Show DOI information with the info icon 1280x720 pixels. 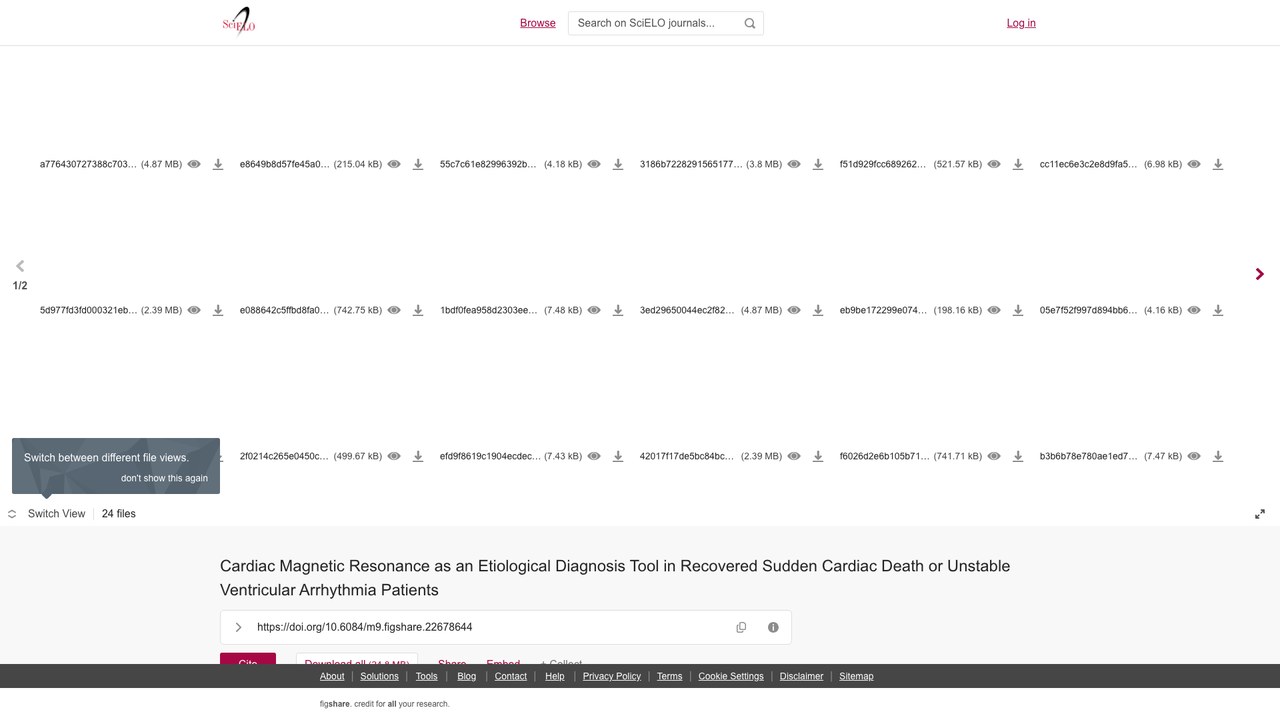pos(773,627)
